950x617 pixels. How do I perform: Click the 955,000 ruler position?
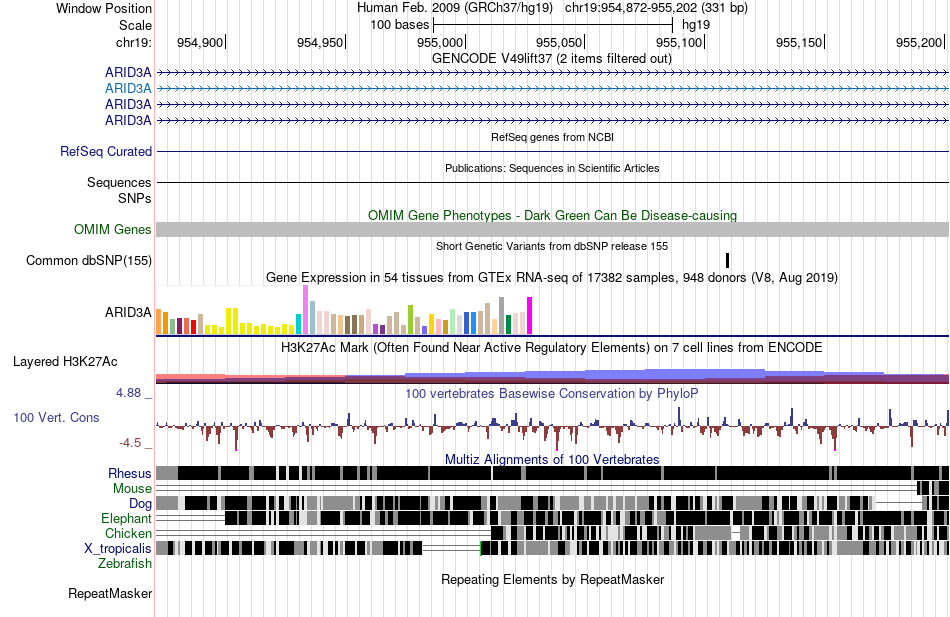coord(440,42)
